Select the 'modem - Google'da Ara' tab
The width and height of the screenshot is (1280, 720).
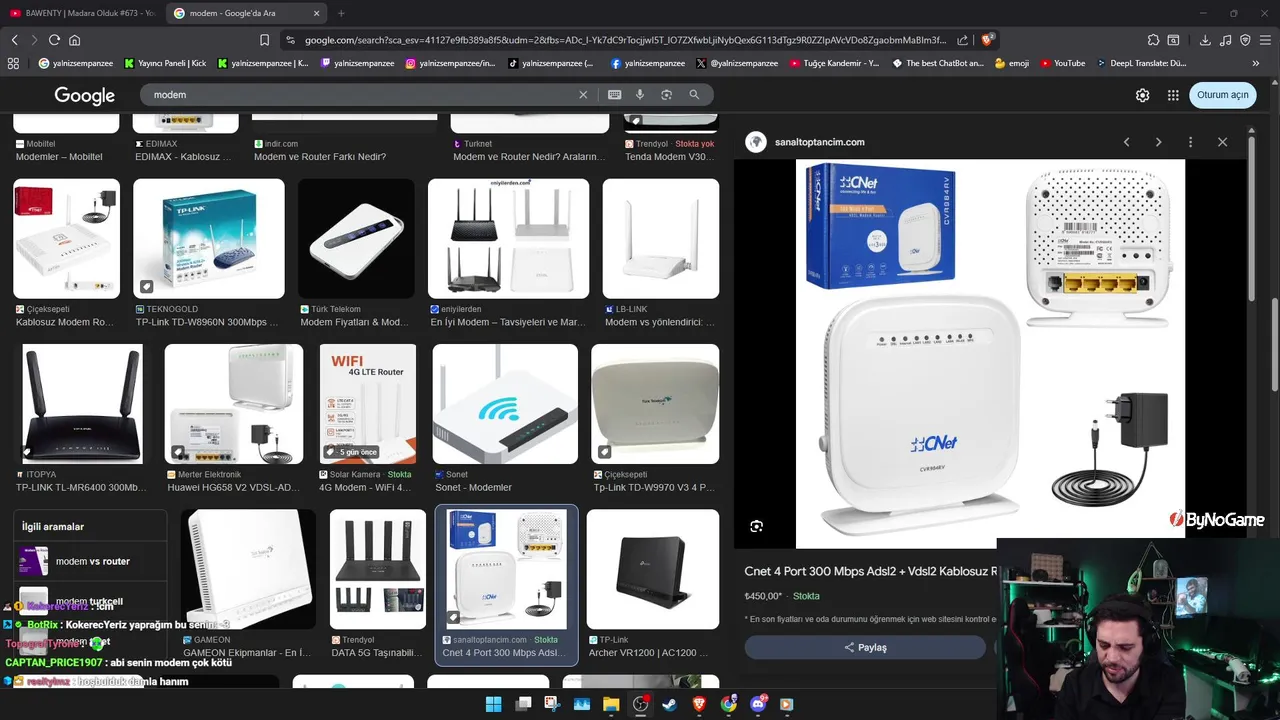pyautogui.click(x=247, y=13)
